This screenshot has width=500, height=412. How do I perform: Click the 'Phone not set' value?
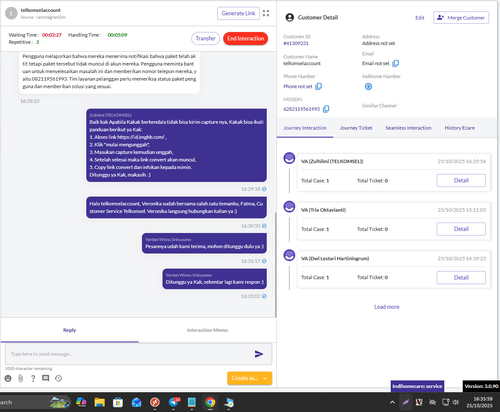pyautogui.click(x=298, y=86)
